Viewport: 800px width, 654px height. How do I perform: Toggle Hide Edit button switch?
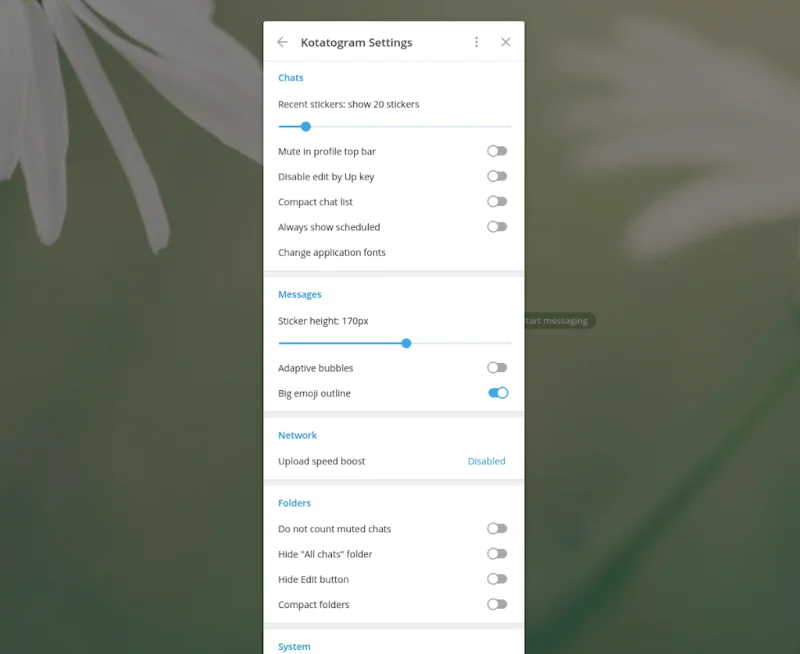click(497, 579)
